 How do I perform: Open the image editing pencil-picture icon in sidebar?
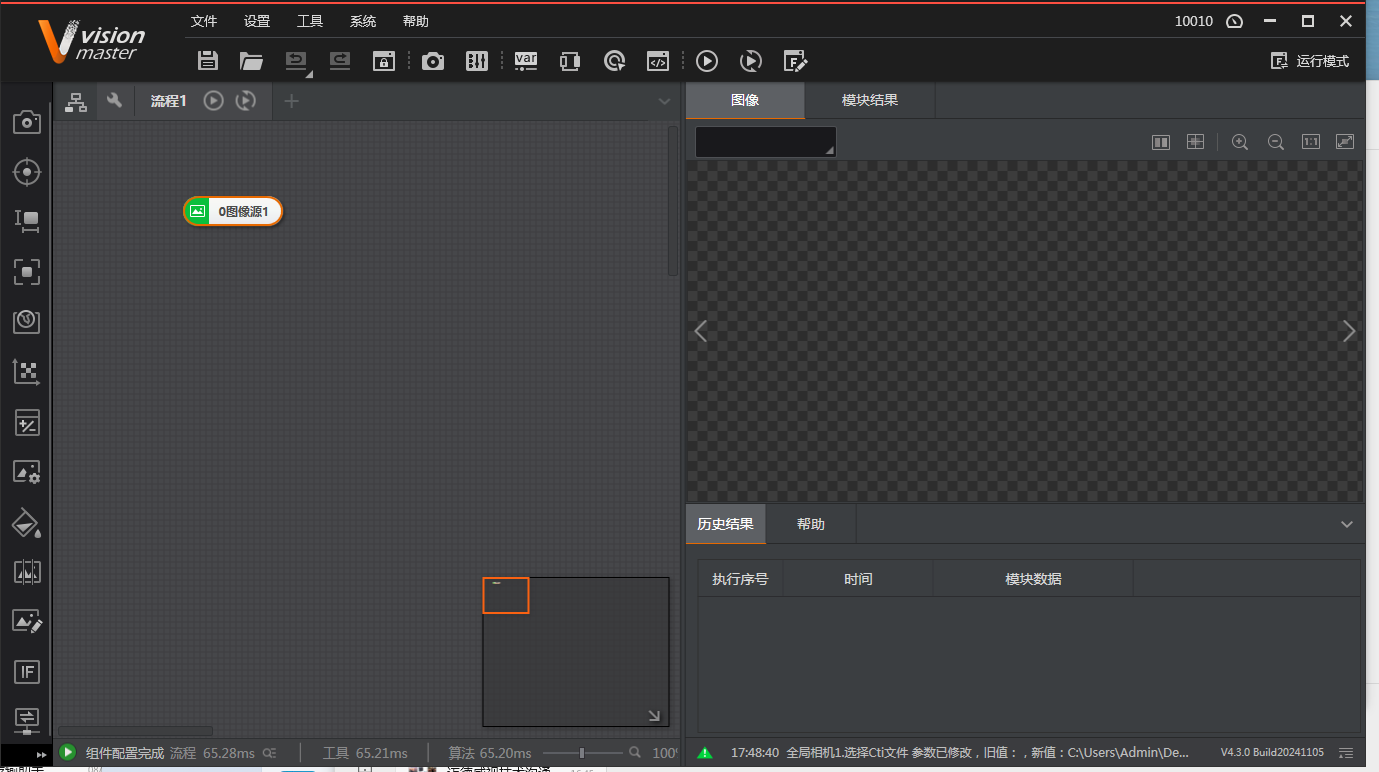[x=26, y=622]
